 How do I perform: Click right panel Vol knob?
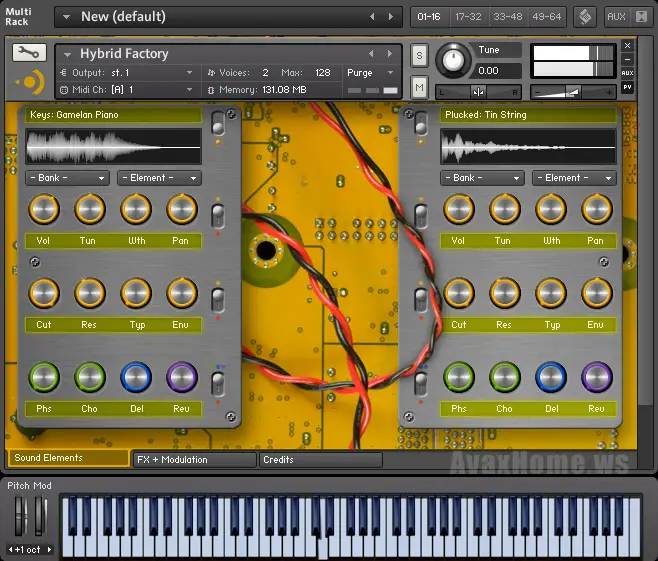[x=459, y=209]
